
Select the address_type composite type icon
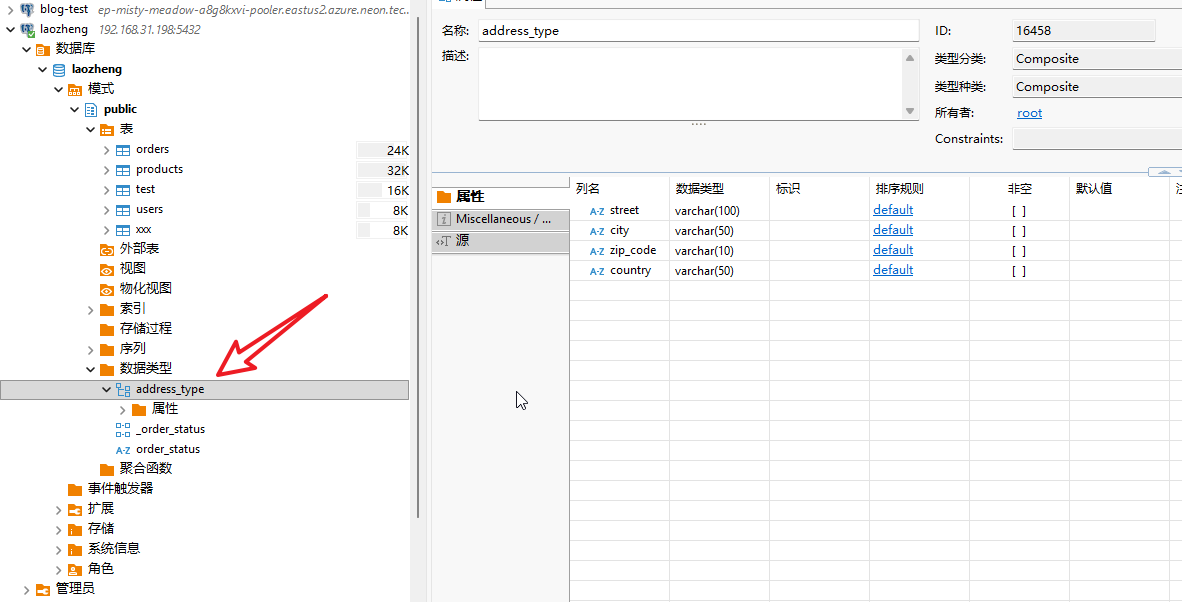(123, 389)
